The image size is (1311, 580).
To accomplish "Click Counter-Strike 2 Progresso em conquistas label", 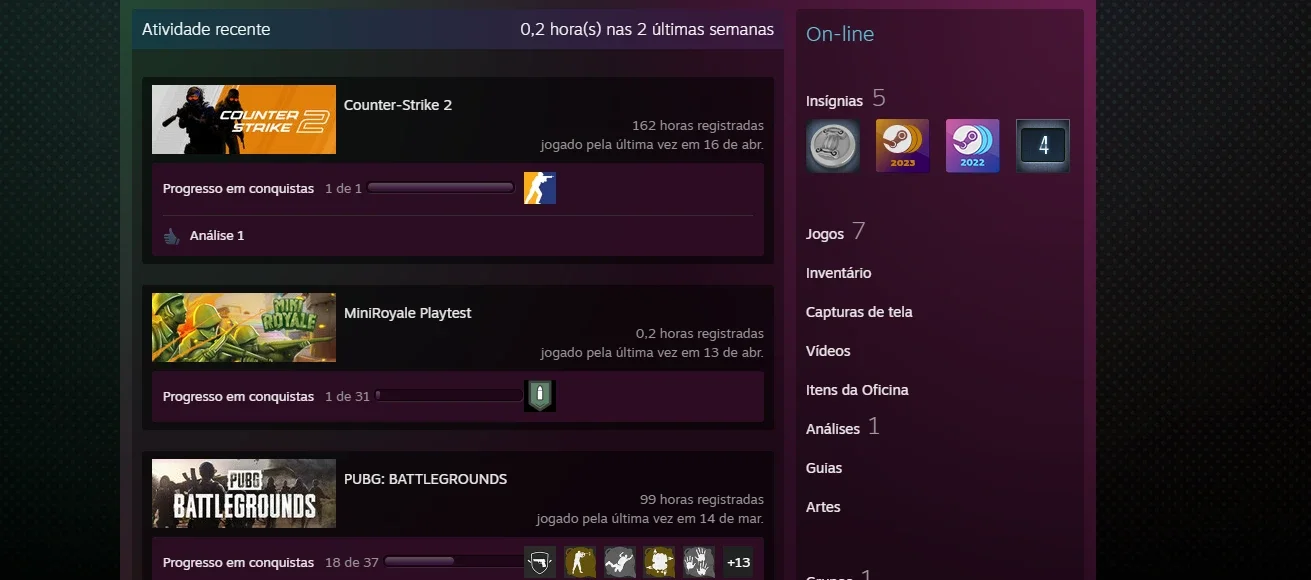I will coord(238,188).
